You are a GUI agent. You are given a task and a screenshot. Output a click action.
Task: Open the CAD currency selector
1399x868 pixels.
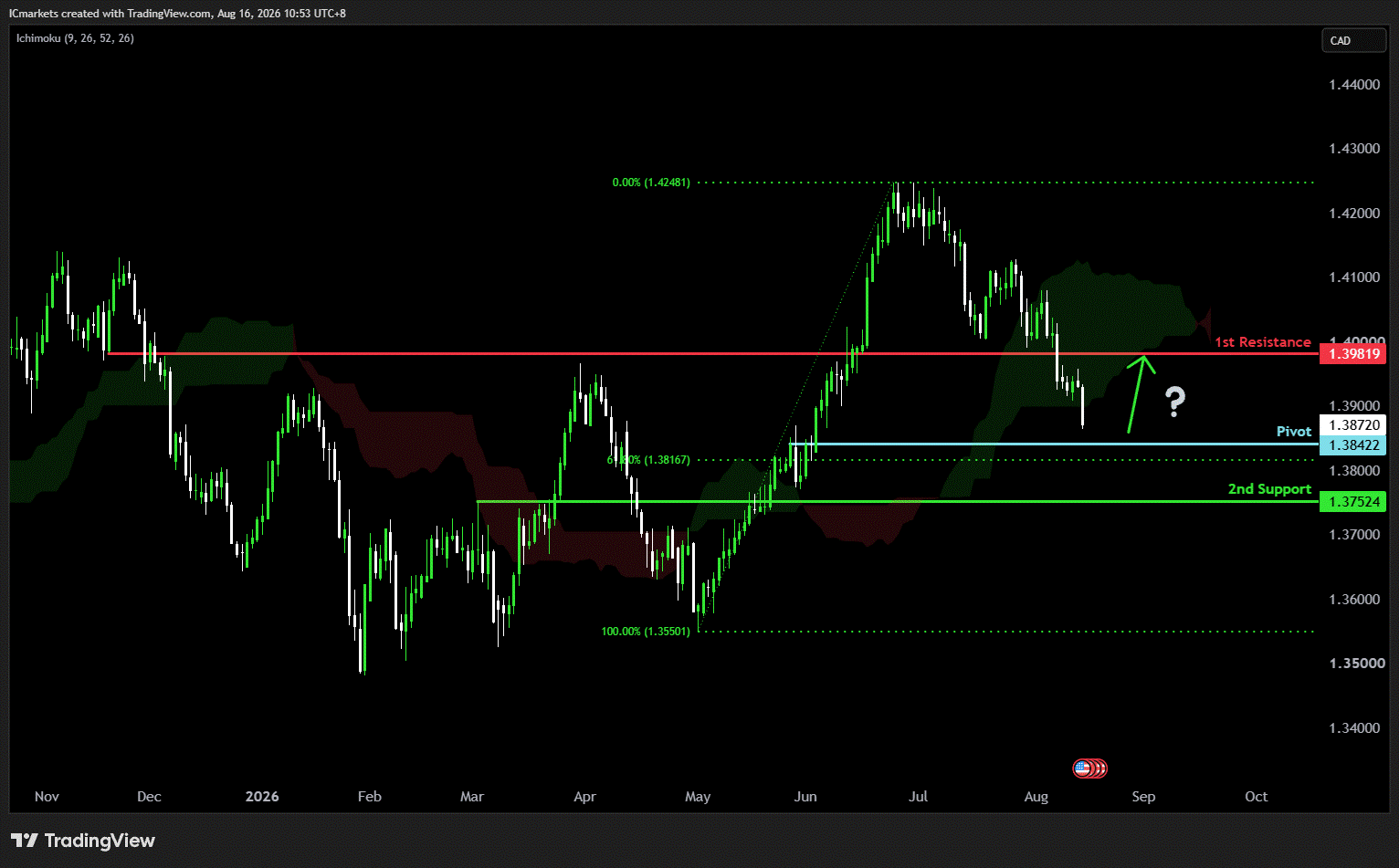pyautogui.click(x=1354, y=40)
